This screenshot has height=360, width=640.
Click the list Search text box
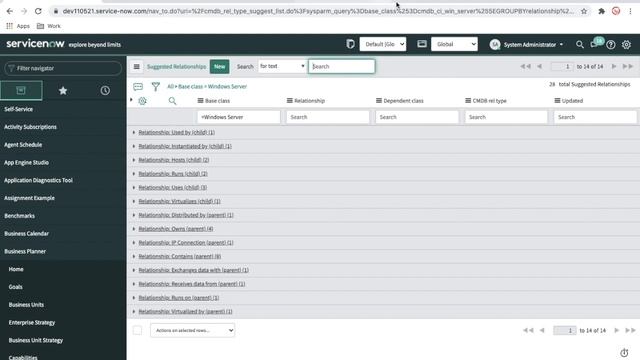point(342,67)
